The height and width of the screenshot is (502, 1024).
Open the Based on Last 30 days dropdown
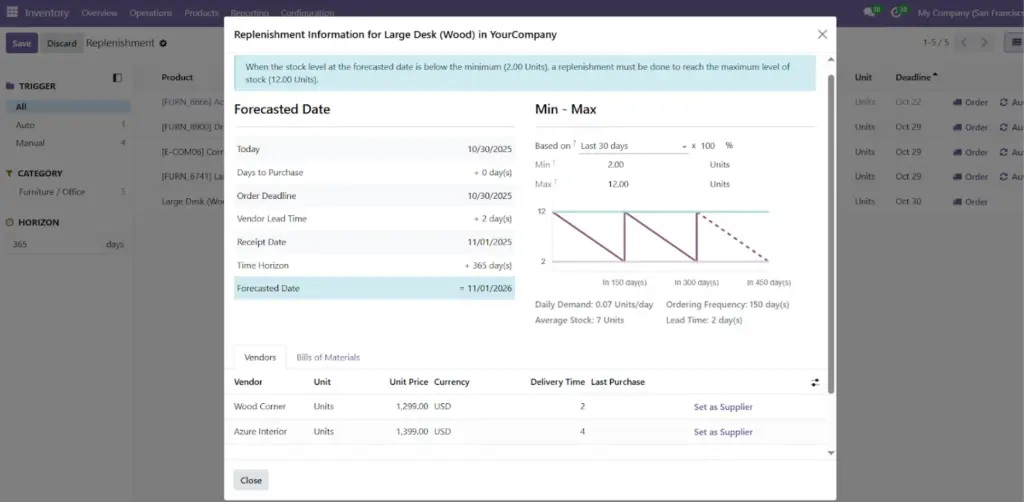pyautogui.click(x=633, y=146)
